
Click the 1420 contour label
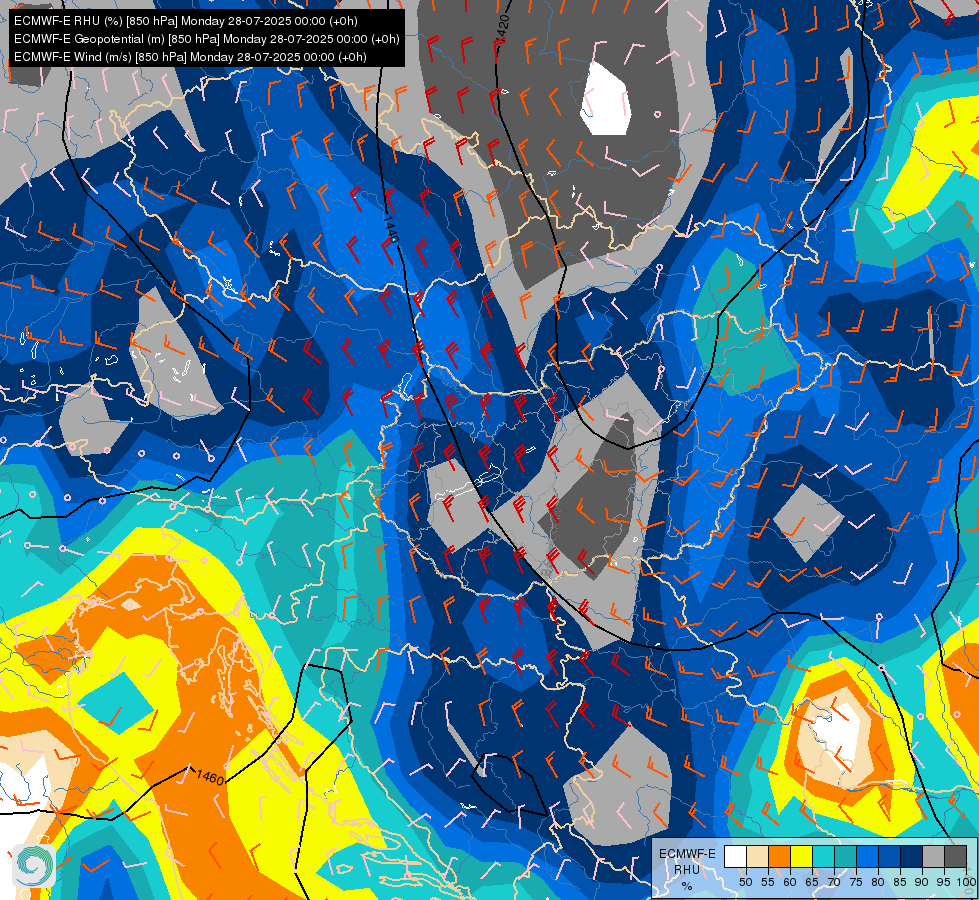503,29
